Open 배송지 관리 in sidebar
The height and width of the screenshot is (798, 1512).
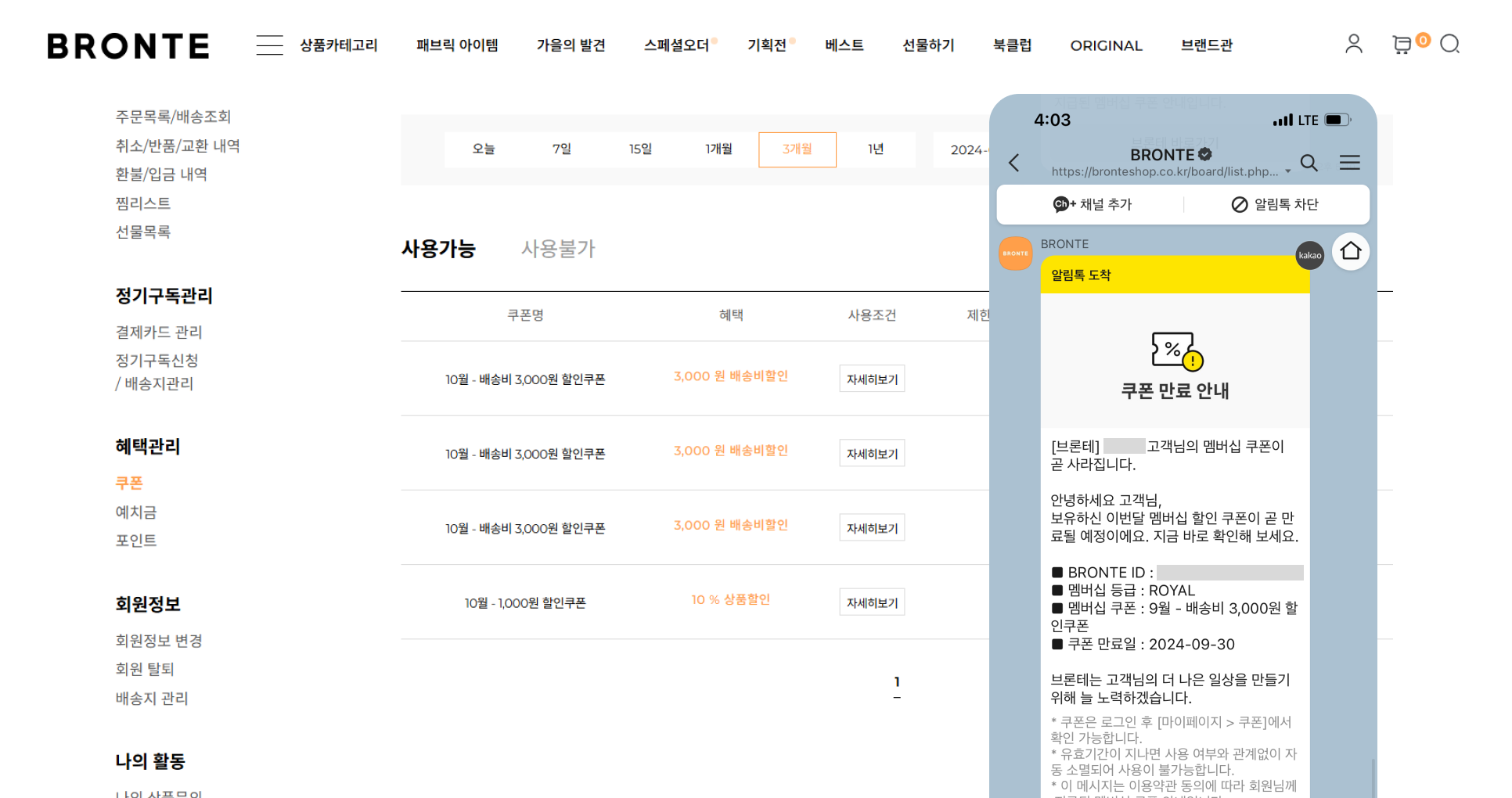(152, 698)
